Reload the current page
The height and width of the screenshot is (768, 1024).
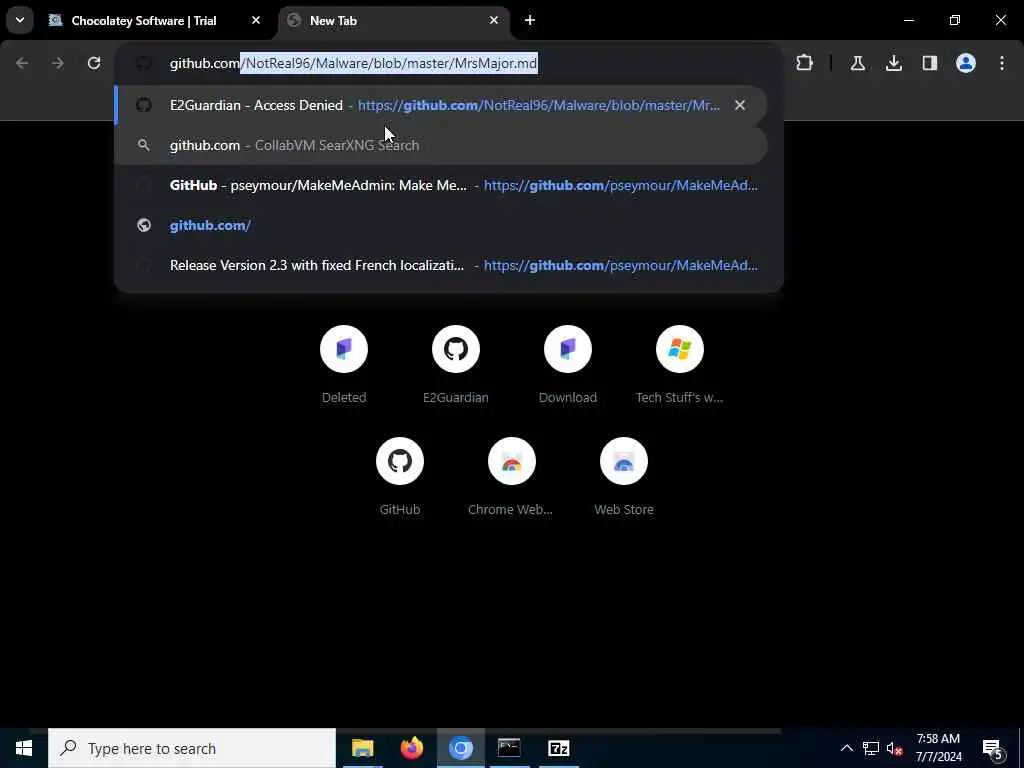click(94, 63)
